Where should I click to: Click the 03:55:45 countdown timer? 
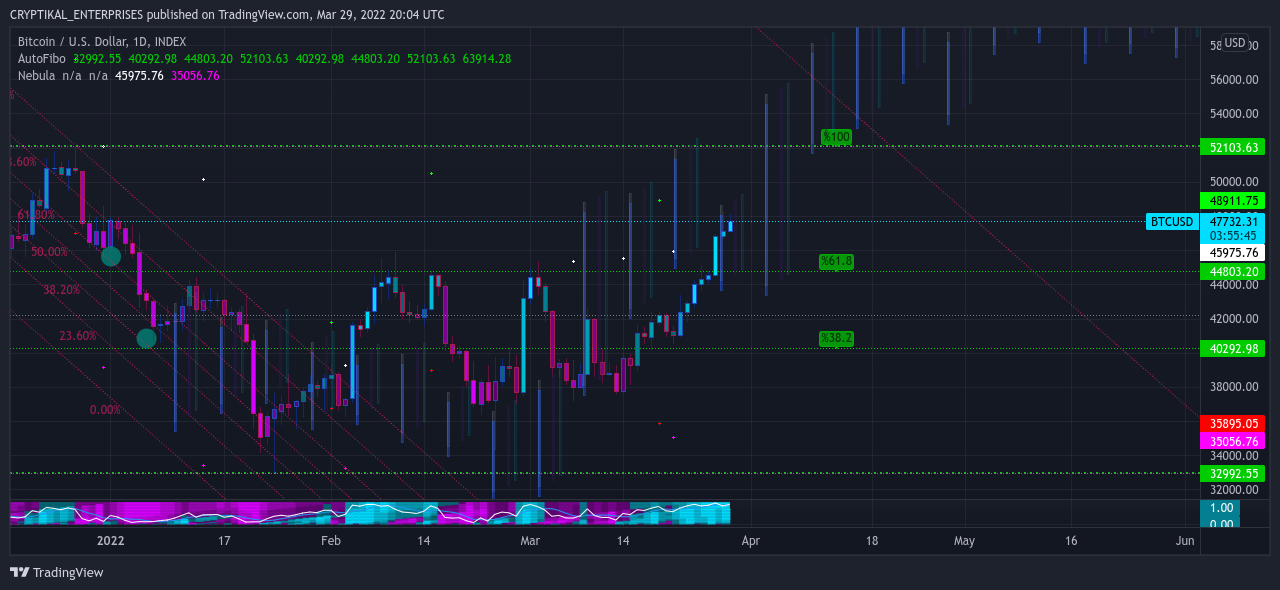click(1232, 236)
